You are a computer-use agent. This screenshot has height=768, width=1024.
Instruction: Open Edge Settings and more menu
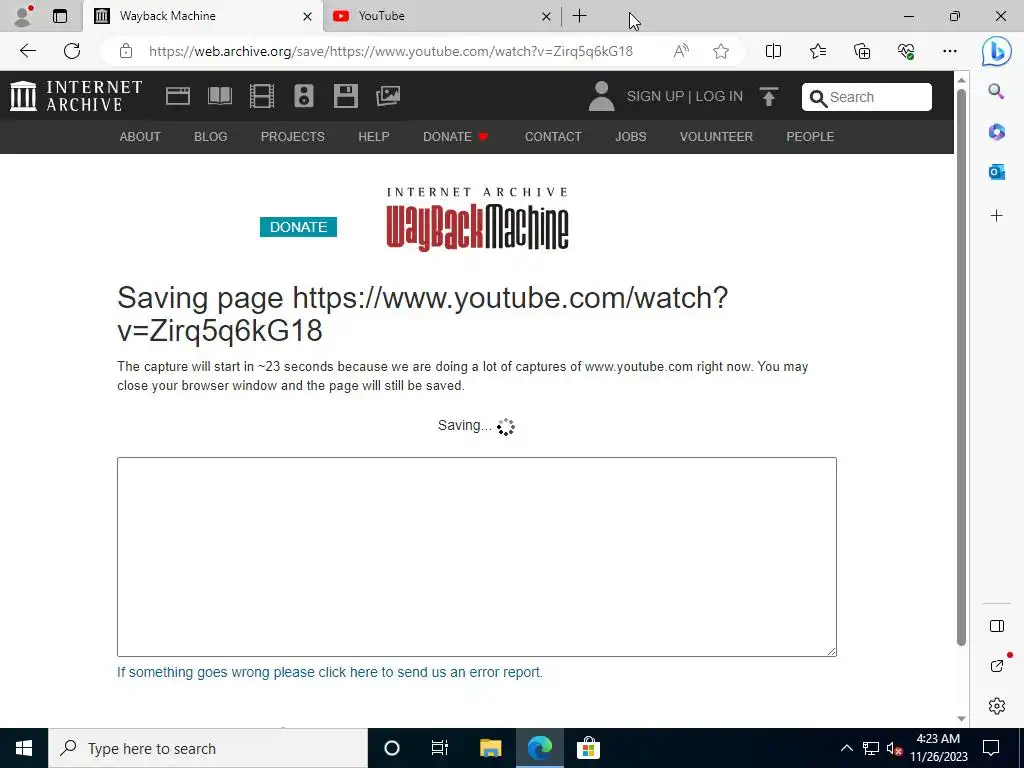(x=950, y=51)
